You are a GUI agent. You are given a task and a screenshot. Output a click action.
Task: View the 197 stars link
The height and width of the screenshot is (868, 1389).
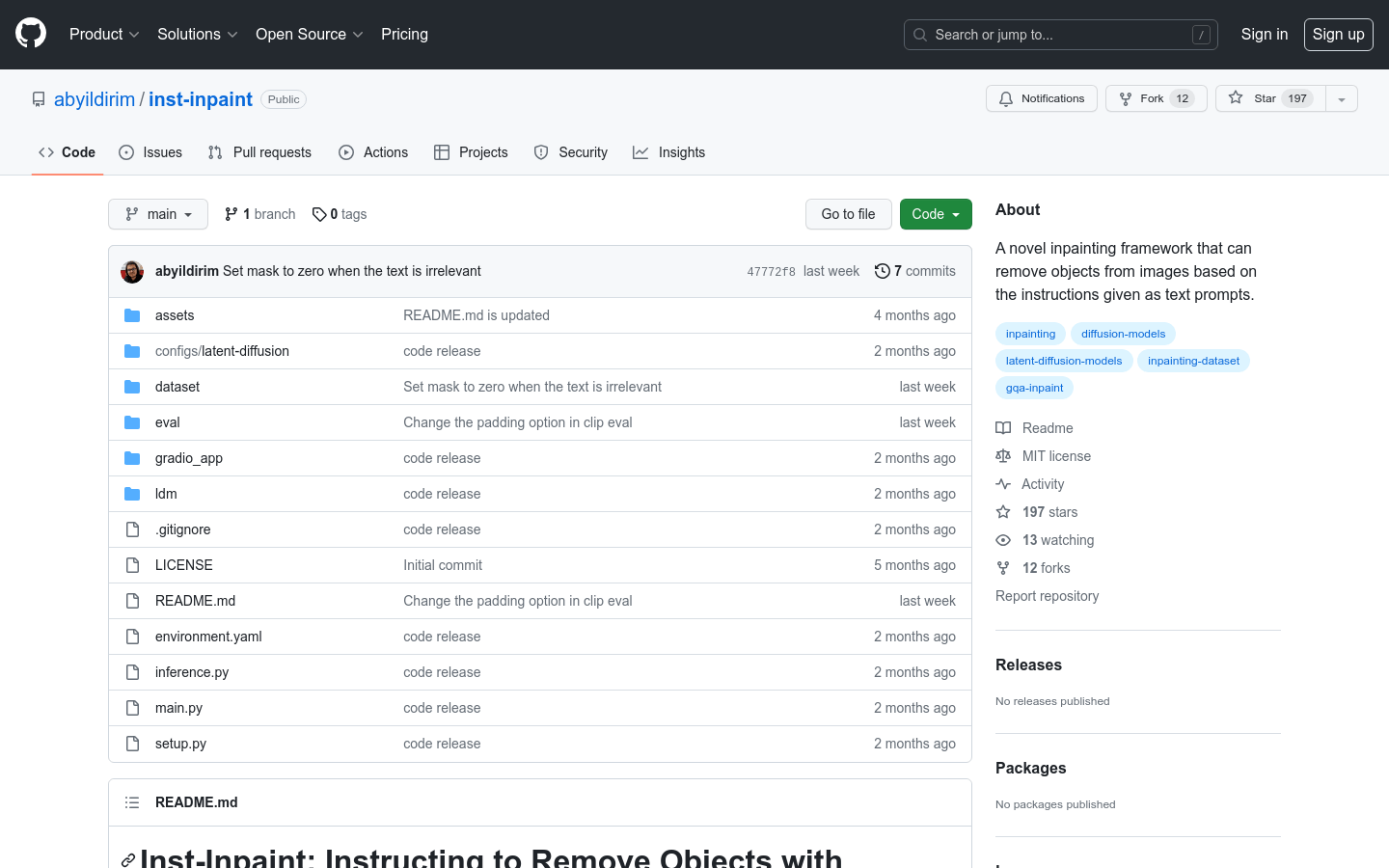point(1037,512)
